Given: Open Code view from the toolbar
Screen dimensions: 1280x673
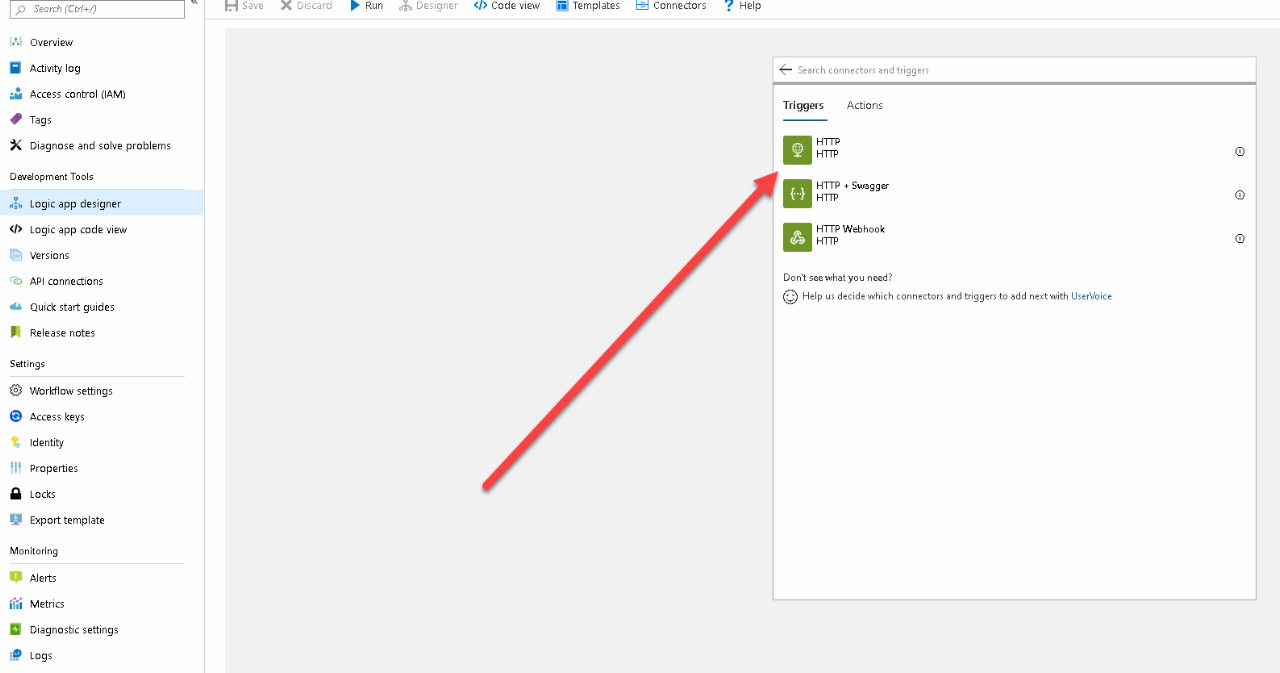Looking at the screenshot, I should (507, 6).
